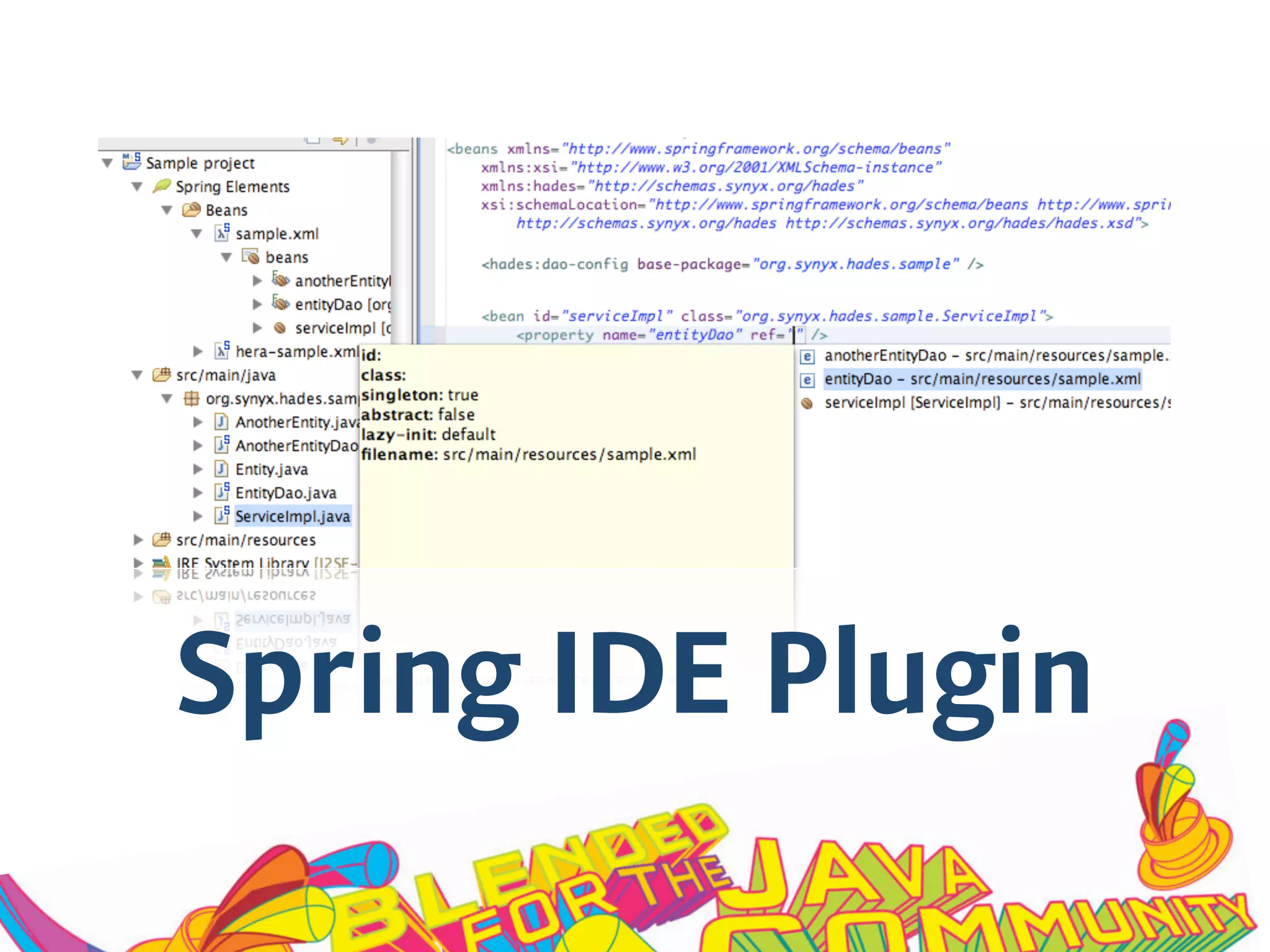
Task: Expand the JRE System Library node
Action: pyautogui.click(x=138, y=563)
